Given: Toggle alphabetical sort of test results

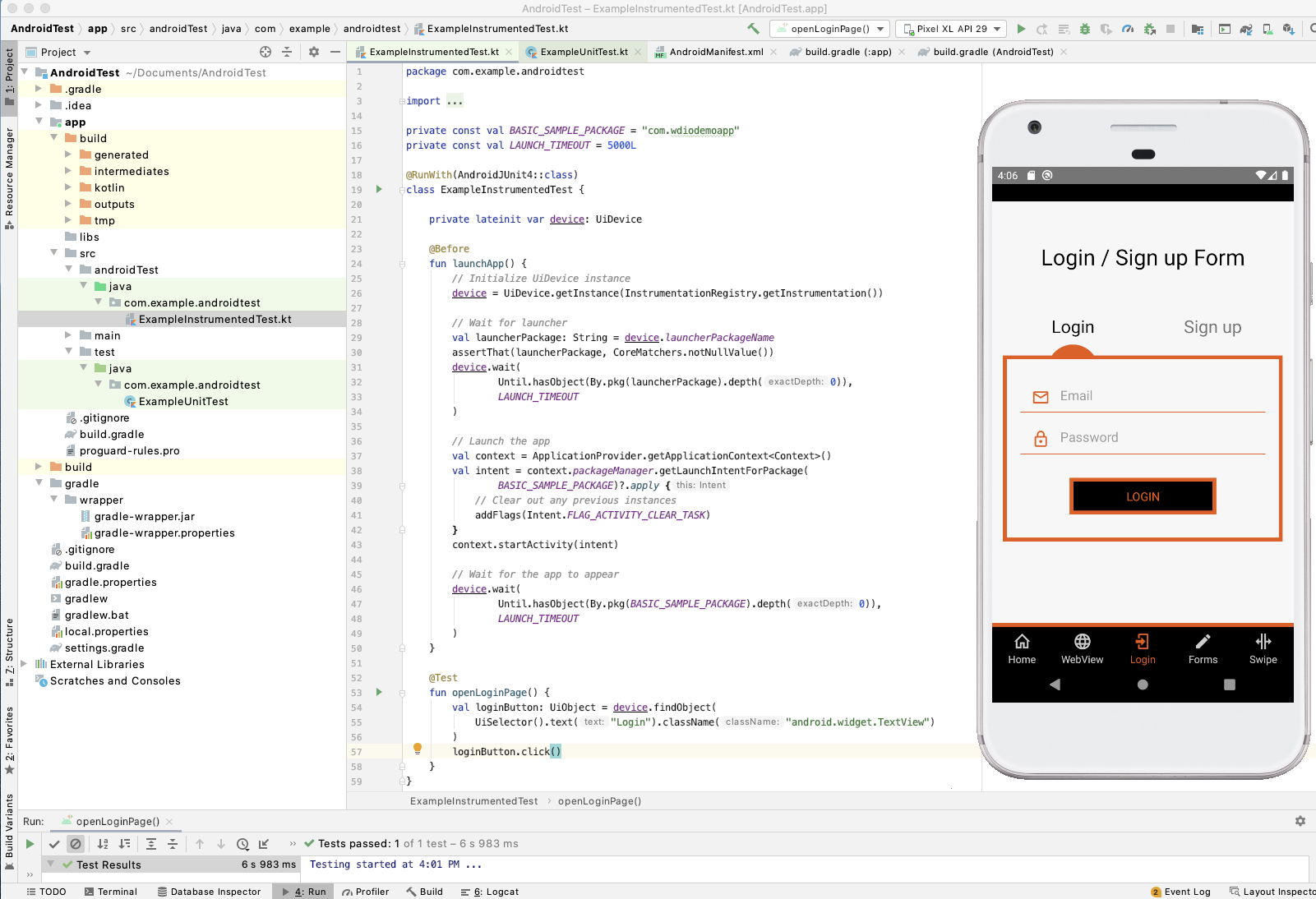Looking at the screenshot, I should tap(103, 844).
